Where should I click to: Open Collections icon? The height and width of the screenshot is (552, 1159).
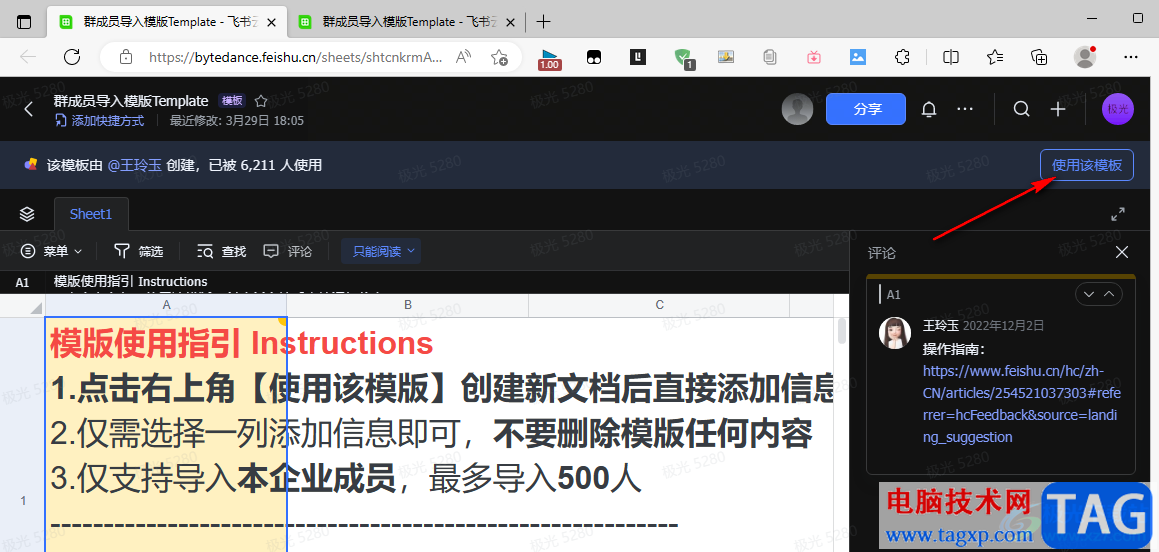(1039, 57)
